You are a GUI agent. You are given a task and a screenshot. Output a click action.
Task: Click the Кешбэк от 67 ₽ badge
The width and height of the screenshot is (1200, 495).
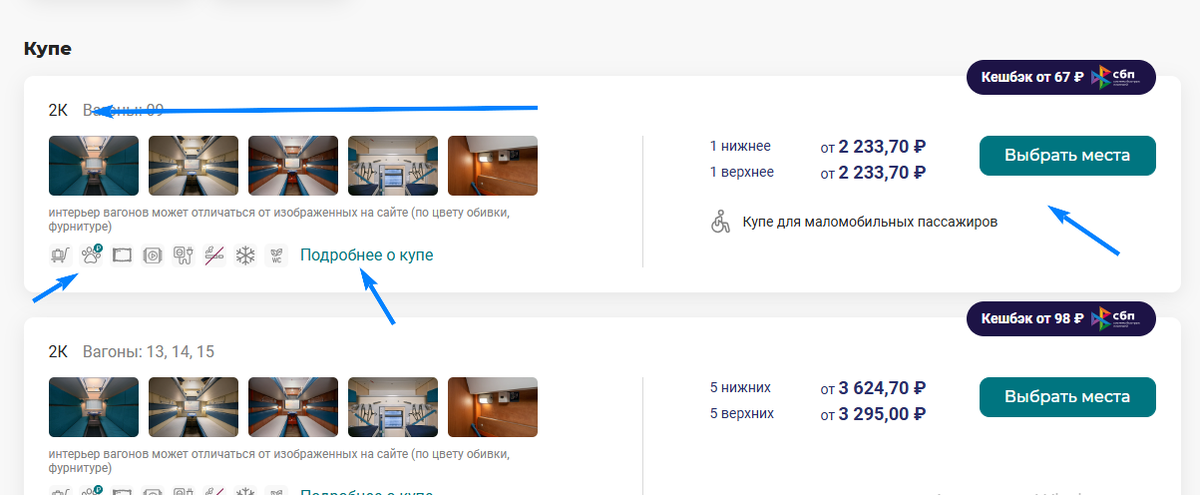pyautogui.click(x=1061, y=77)
